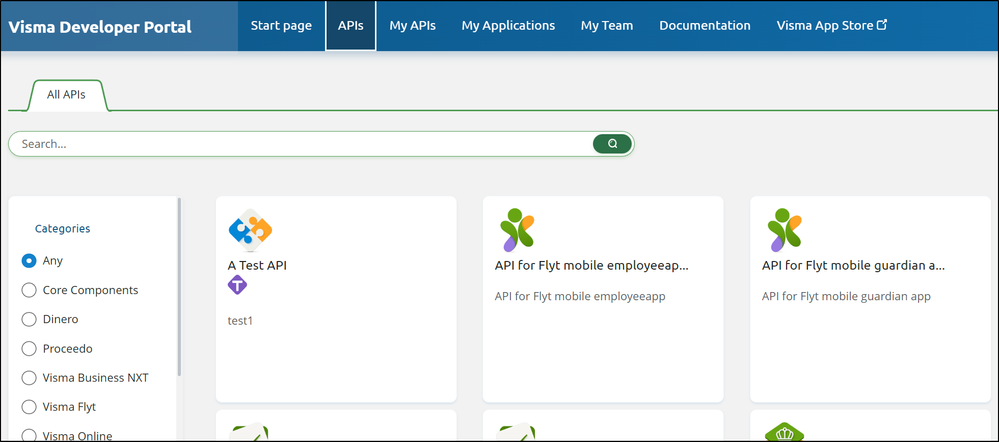This screenshot has height=442, width=999.
Task: Click Flyt logo on employeeapp card
Action: (x=517, y=230)
